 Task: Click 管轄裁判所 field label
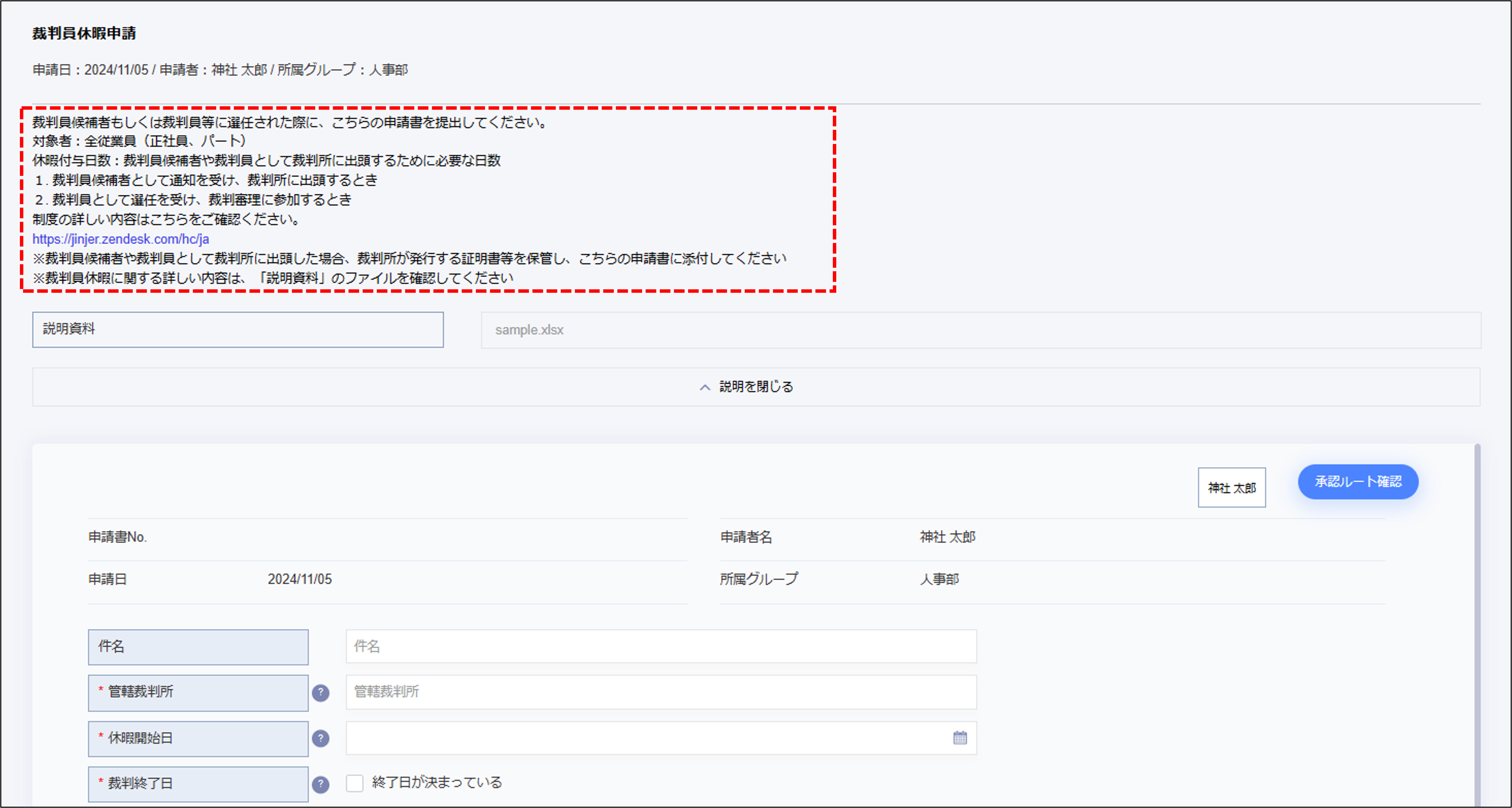point(198,692)
